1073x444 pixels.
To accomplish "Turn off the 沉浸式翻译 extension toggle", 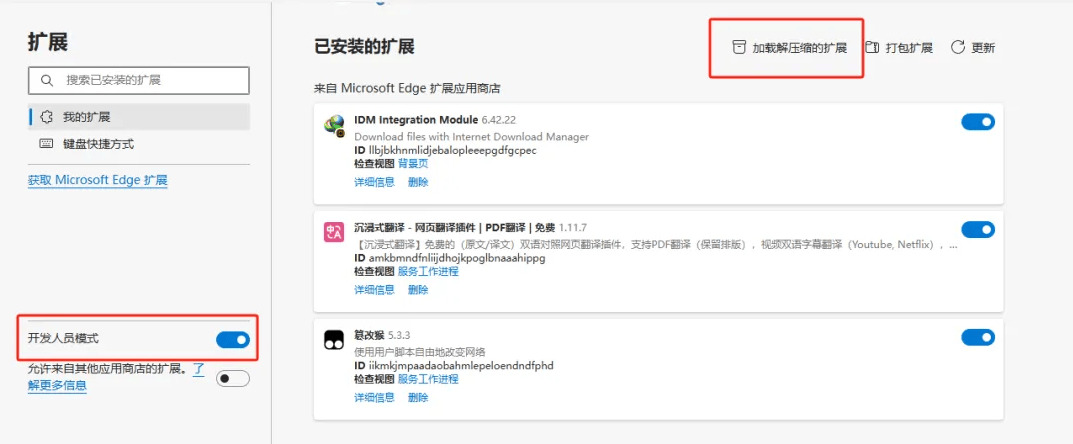I will 978,230.
